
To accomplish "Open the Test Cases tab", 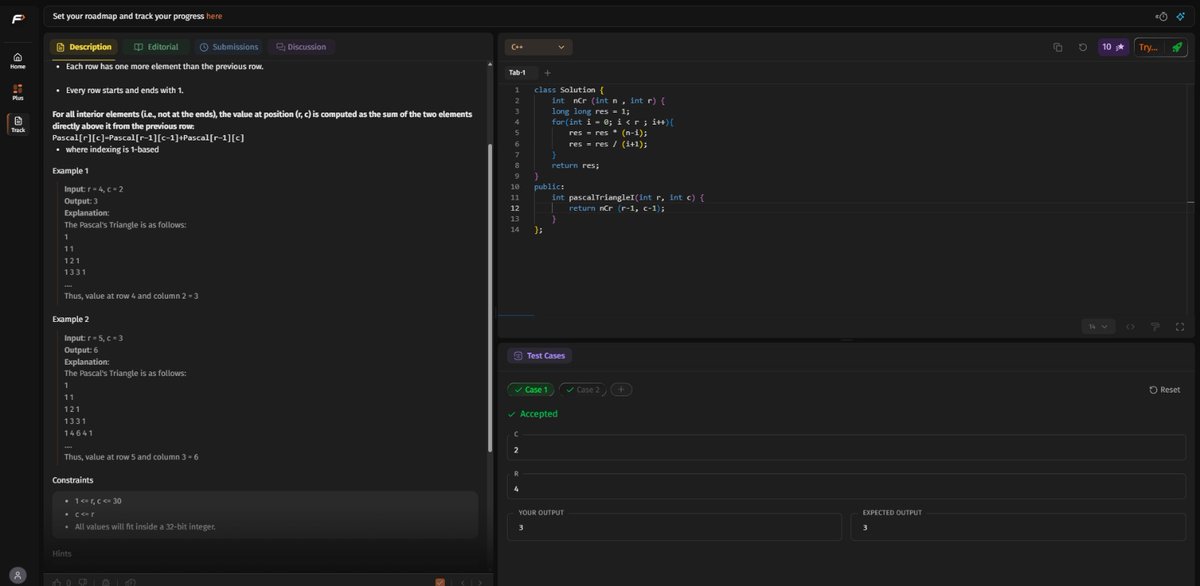I will pyautogui.click(x=539, y=355).
